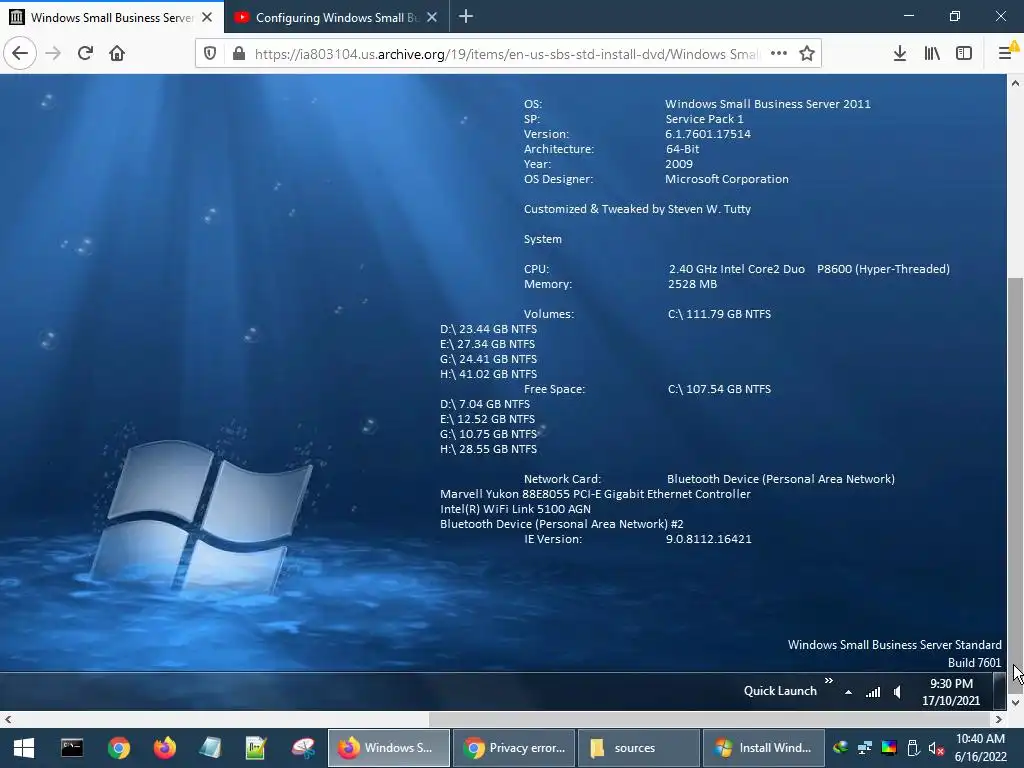Go back to the previous page
The width and height of the screenshot is (1024, 768).
tap(20, 53)
